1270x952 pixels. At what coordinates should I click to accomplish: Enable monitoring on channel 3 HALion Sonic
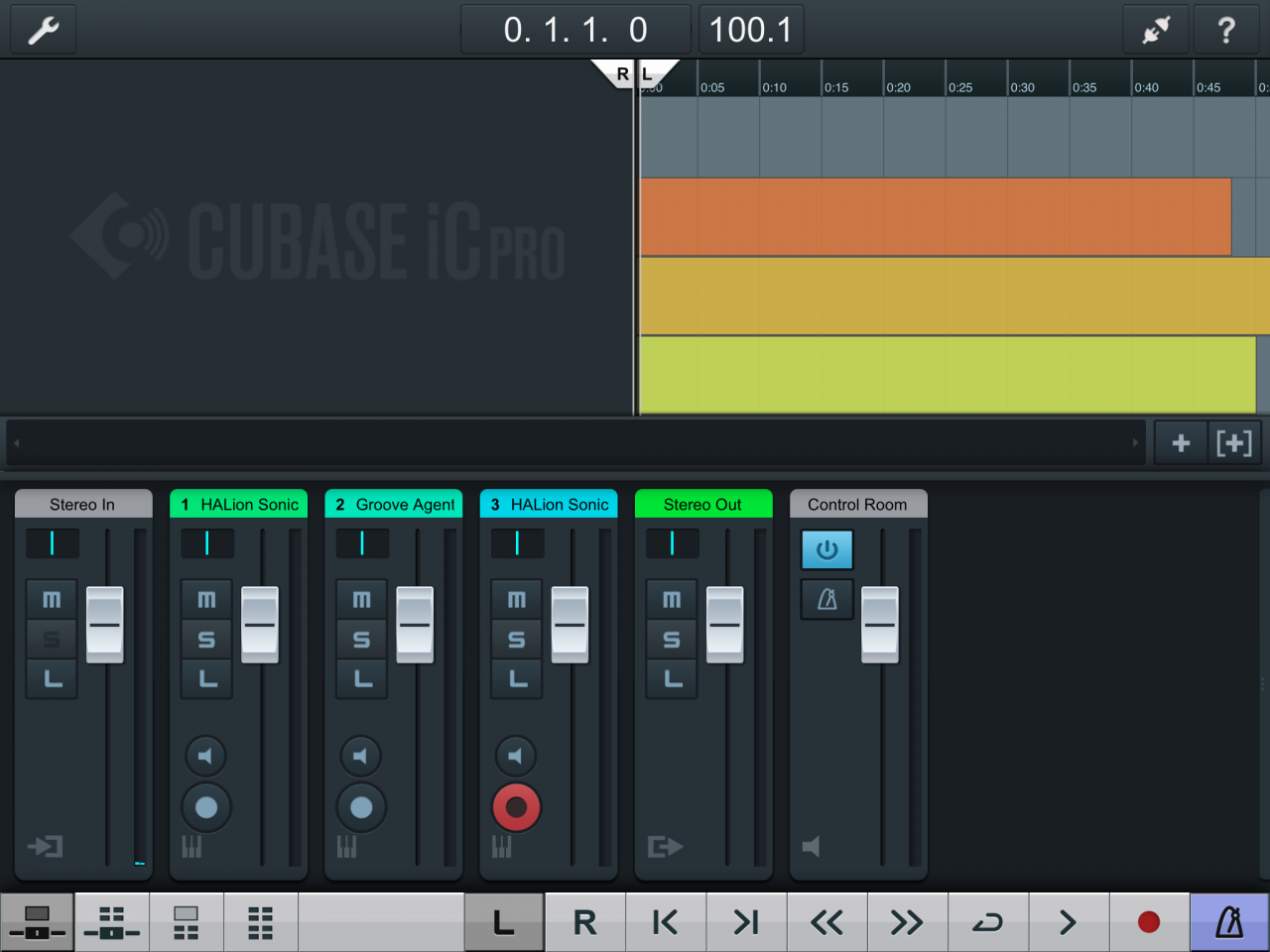tap(516, 757)
